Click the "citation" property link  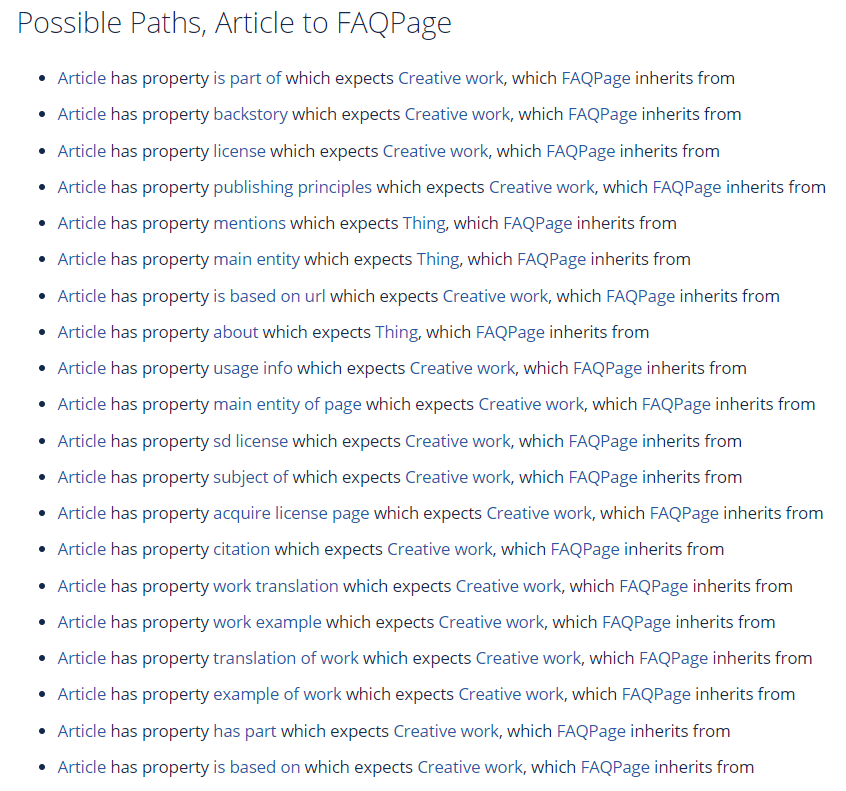[242, 550]
